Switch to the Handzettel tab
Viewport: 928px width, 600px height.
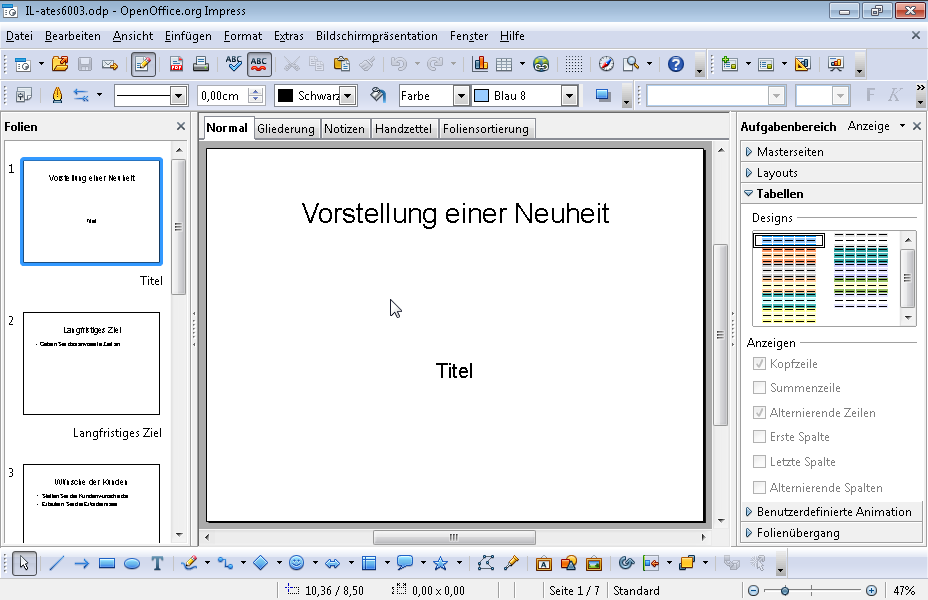pyautogui.click(x=403, y=128)
